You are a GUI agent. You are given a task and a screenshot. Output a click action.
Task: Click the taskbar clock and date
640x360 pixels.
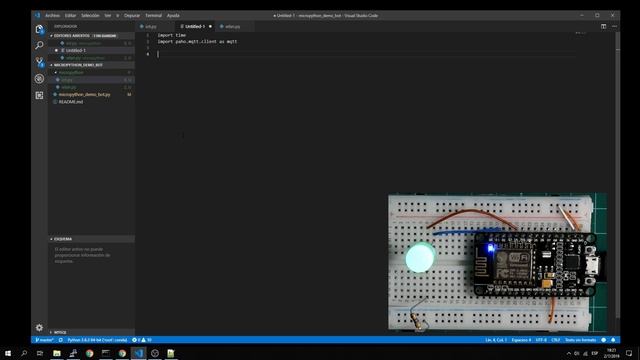pos(611,353)
